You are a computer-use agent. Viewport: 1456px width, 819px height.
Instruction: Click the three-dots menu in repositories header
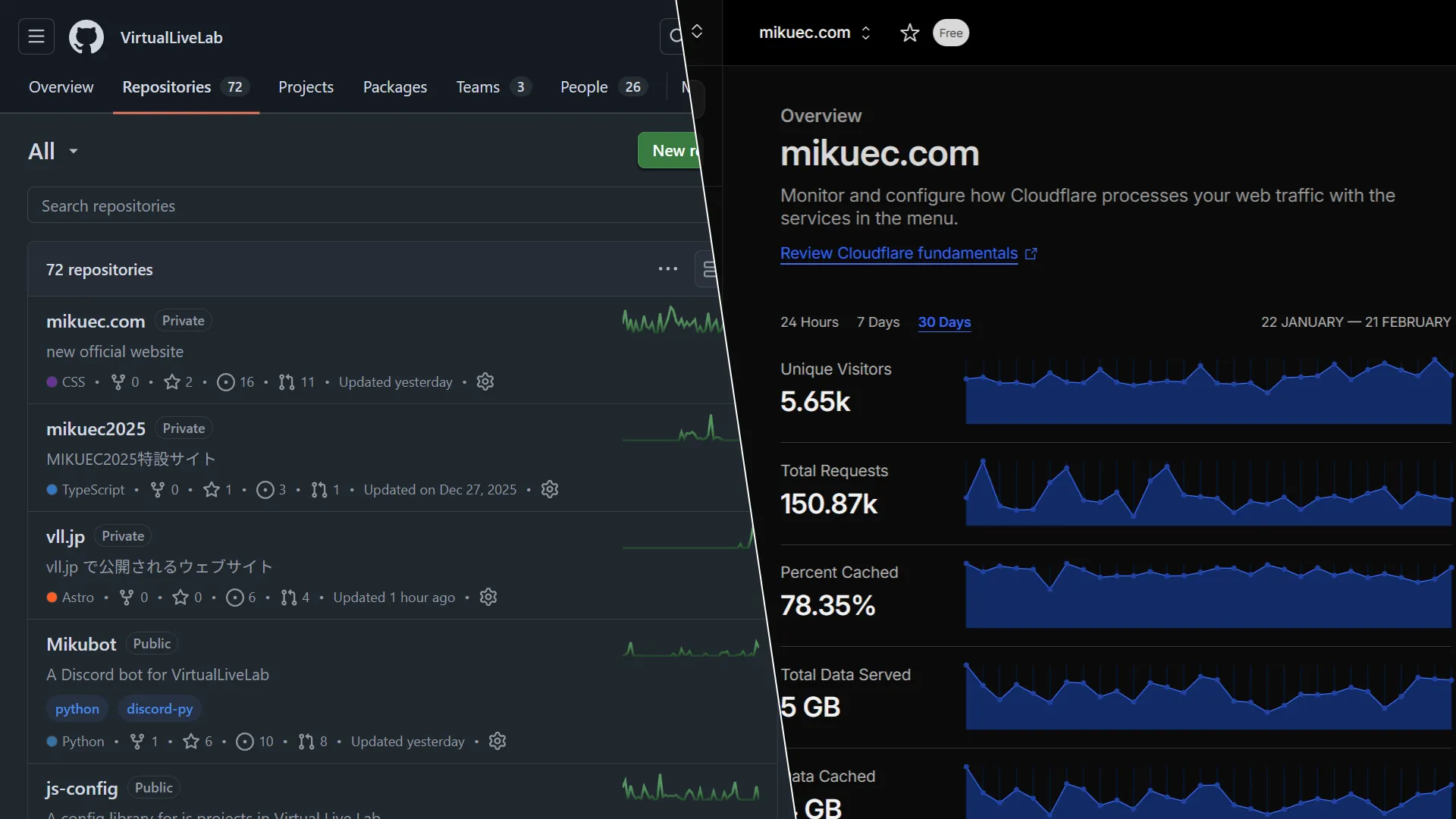tap(667, 269)
